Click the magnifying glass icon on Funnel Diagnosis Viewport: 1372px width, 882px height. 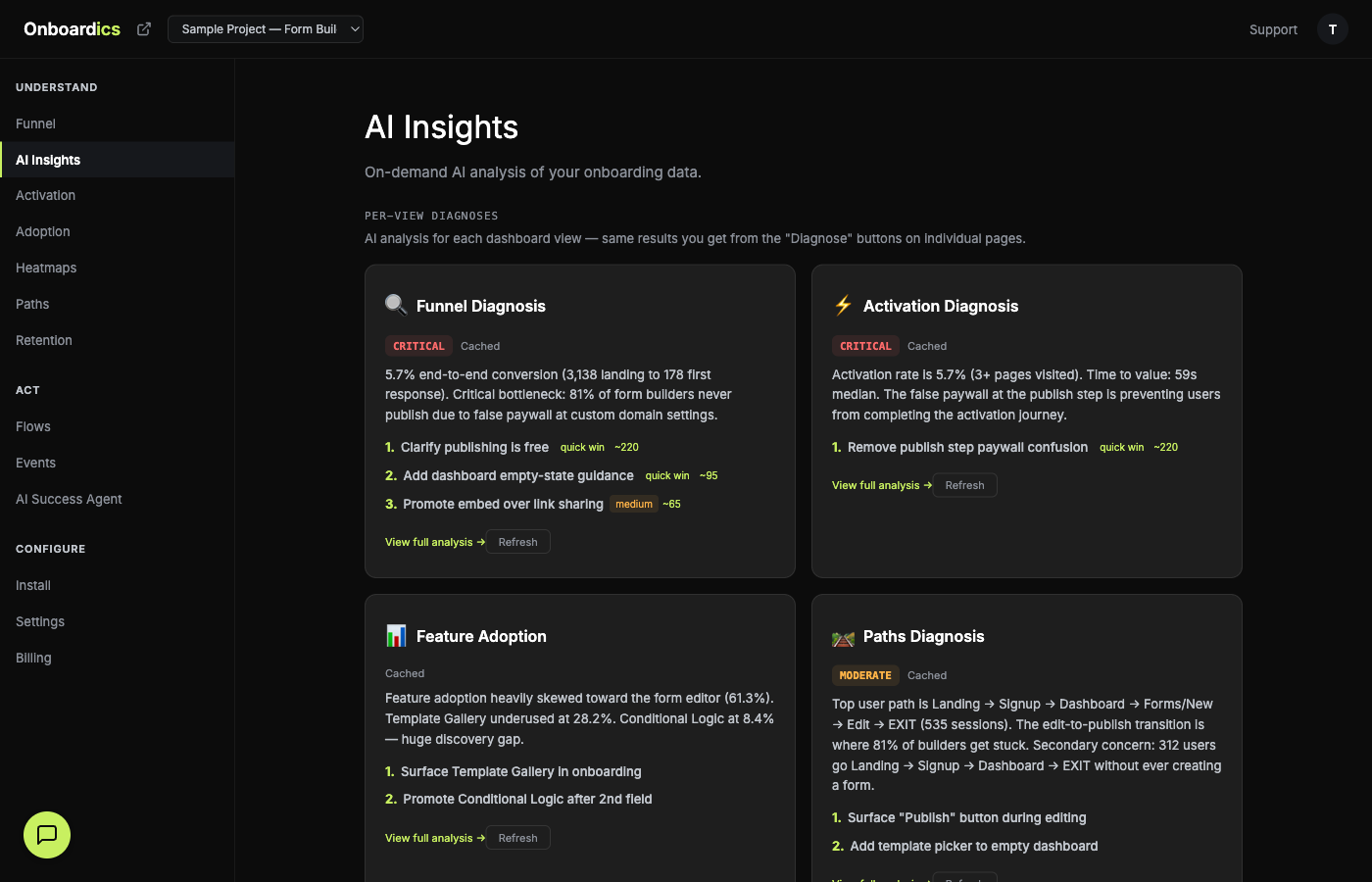point(396,305)
